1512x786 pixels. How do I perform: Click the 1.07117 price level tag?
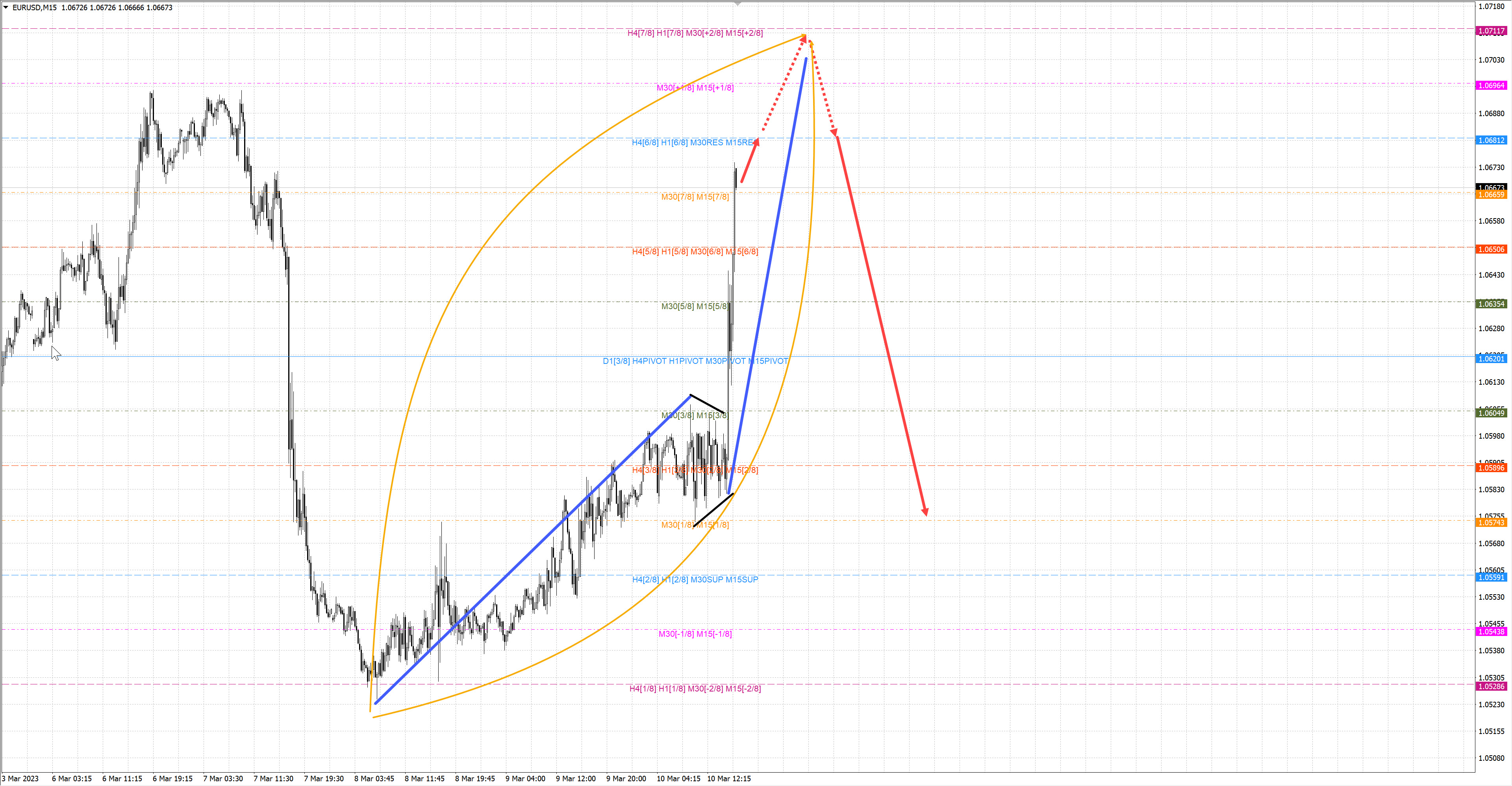[x=1491, y=31]
